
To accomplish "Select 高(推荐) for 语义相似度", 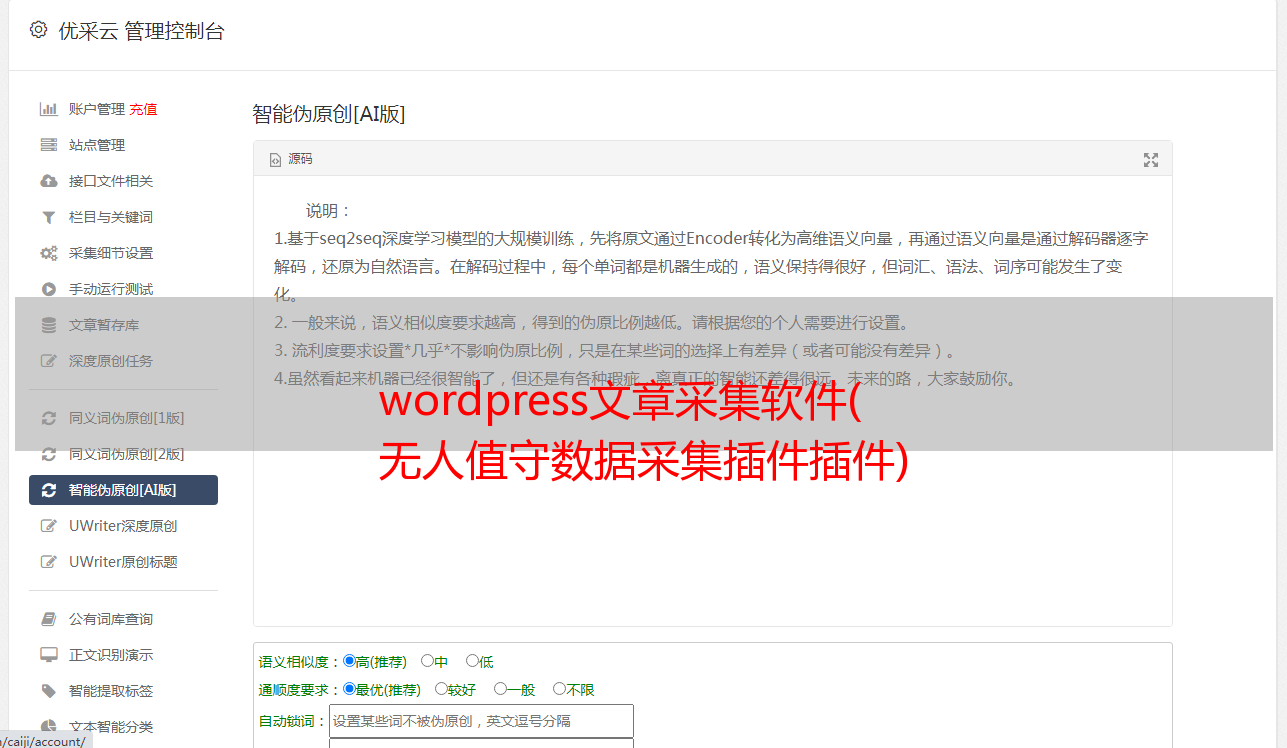I will click(349, 661).
